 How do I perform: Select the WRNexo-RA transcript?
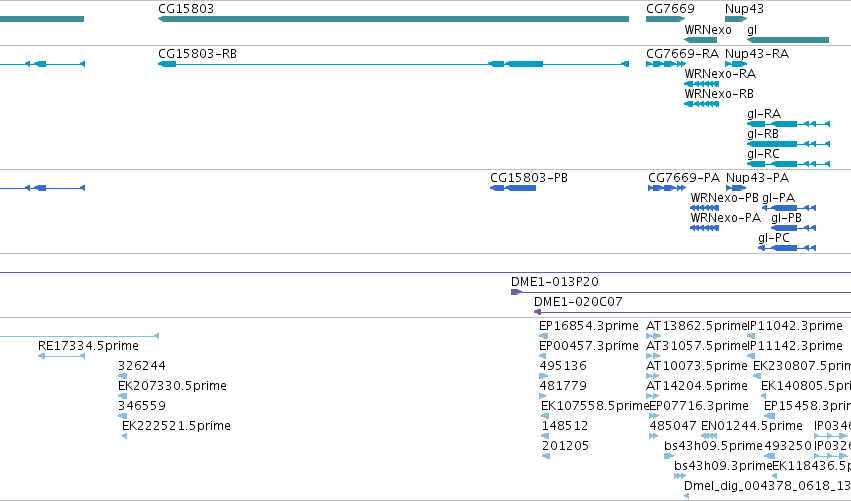[x=702, y=84]
